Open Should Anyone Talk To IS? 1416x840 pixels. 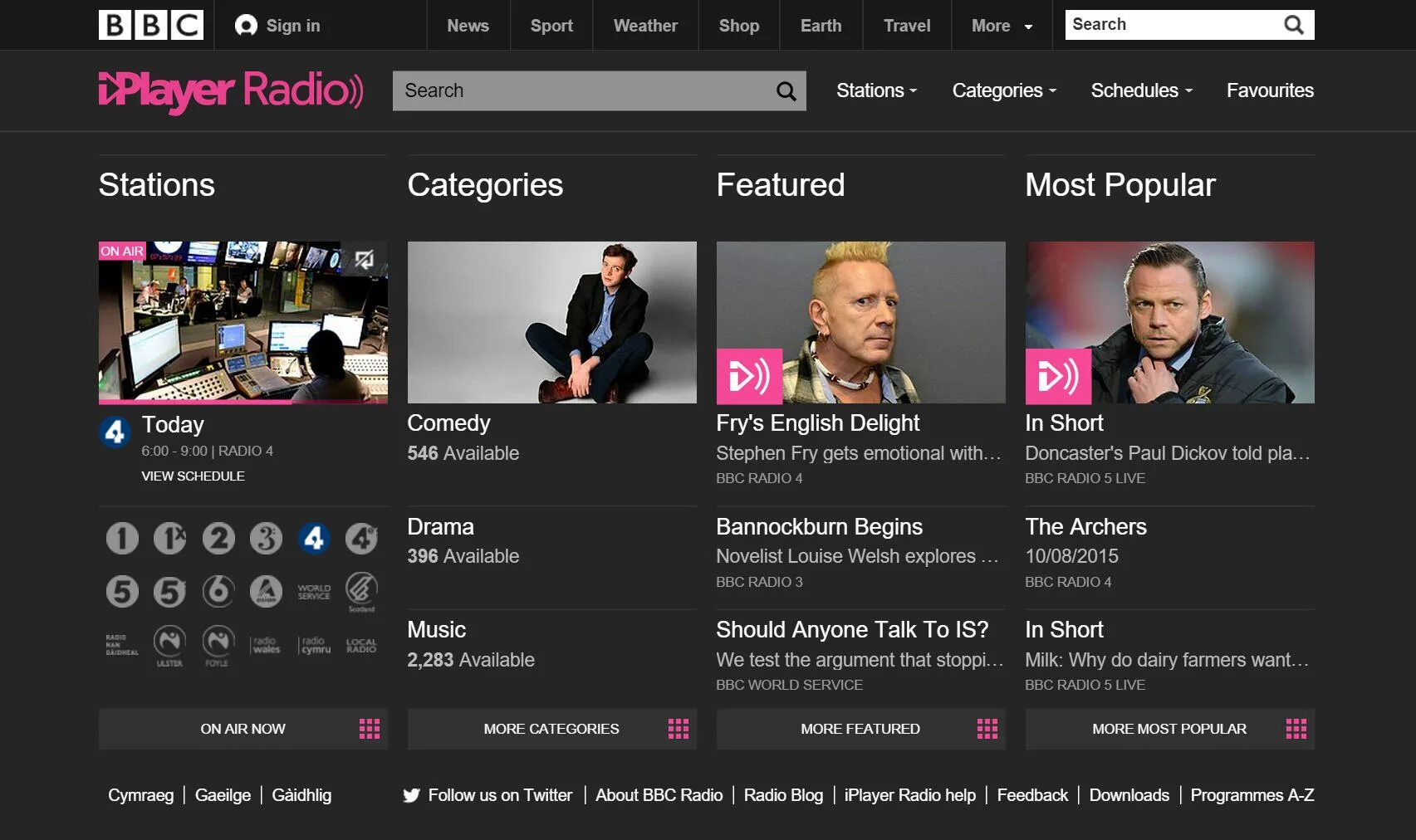point(852,630)
